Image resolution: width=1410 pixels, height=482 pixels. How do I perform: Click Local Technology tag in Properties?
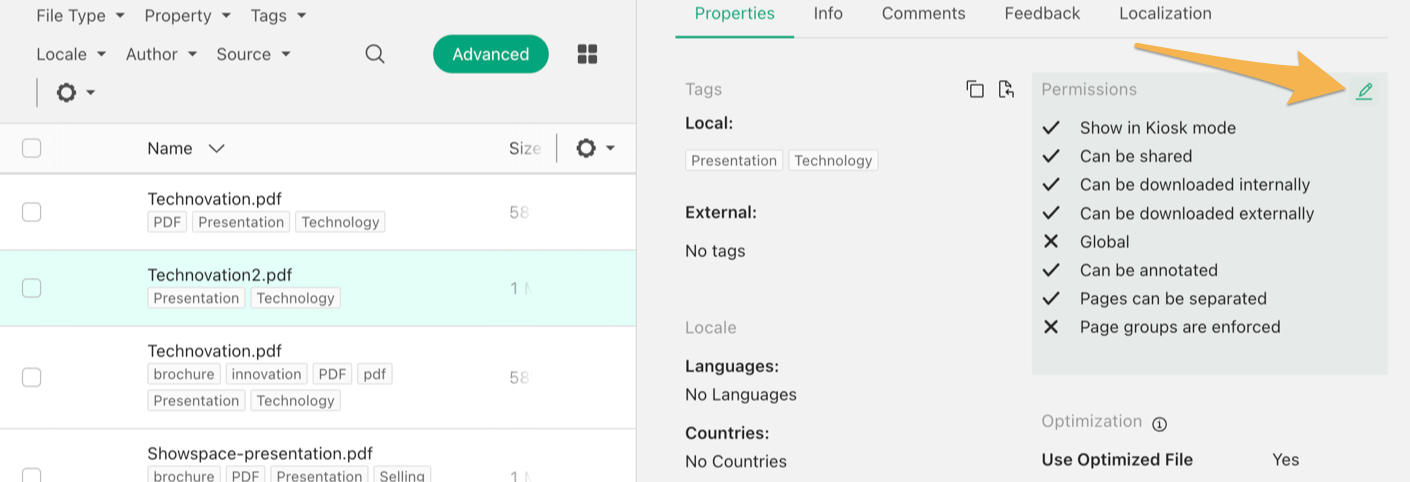tap(833, 160)
